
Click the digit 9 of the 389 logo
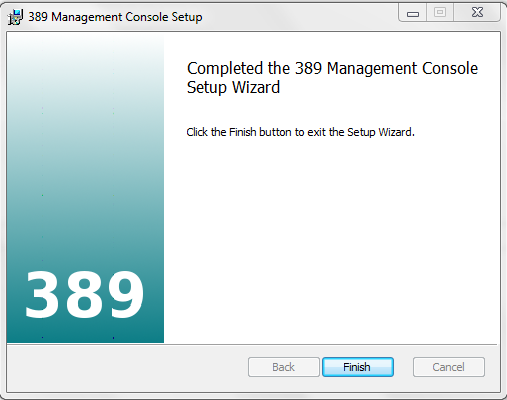tap(125, 295)
